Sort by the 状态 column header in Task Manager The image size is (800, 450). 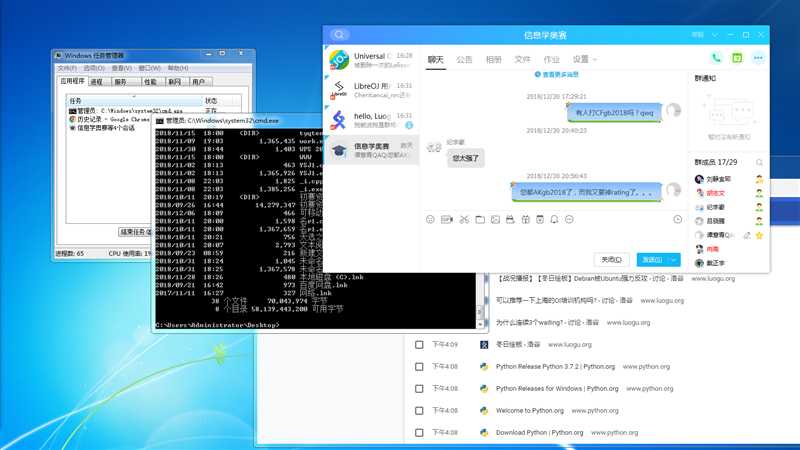220,101
